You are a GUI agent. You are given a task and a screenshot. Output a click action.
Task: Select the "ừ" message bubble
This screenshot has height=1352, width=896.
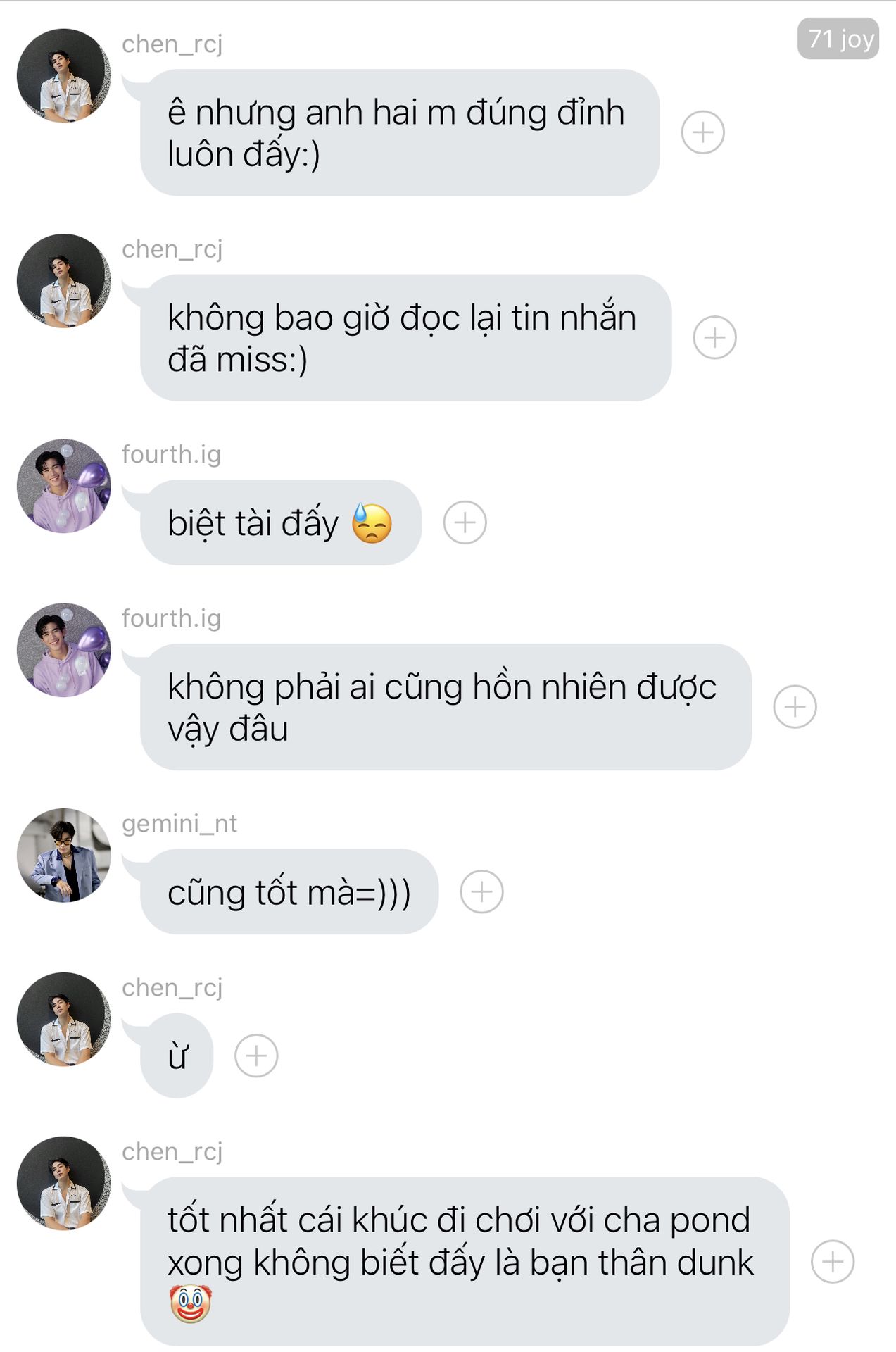pos(177,1056)
